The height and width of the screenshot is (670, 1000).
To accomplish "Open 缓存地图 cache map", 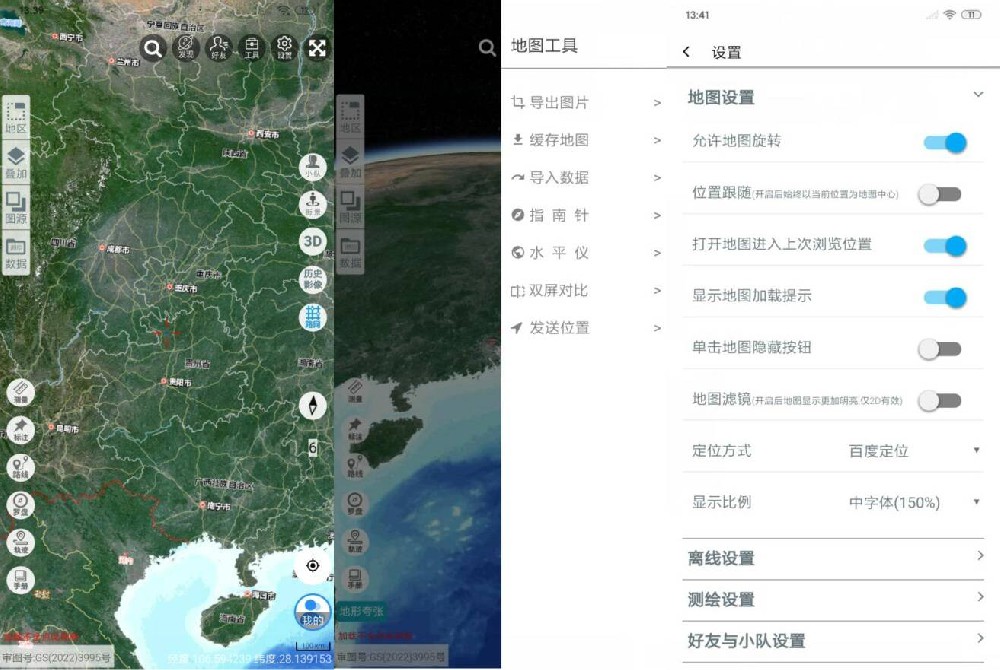I will [x=587, y=140].
